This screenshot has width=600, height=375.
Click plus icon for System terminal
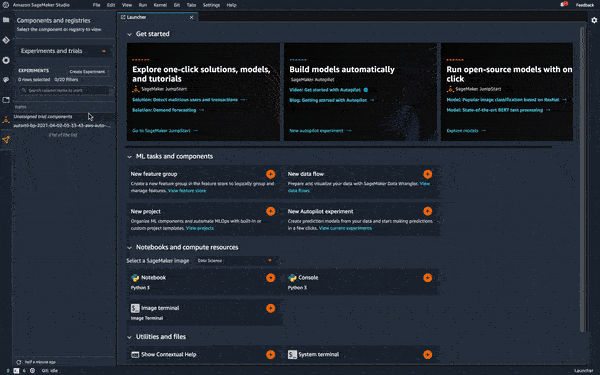click(427, 355)
